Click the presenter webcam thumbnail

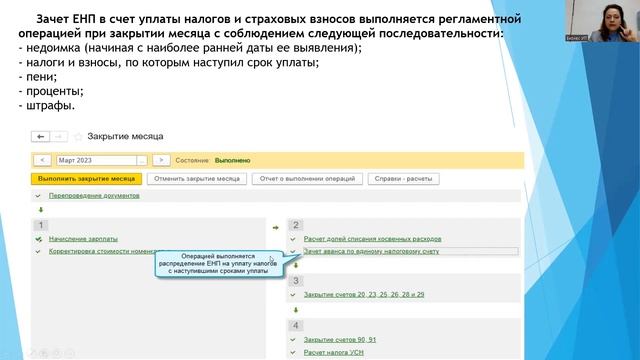point(602,20)
